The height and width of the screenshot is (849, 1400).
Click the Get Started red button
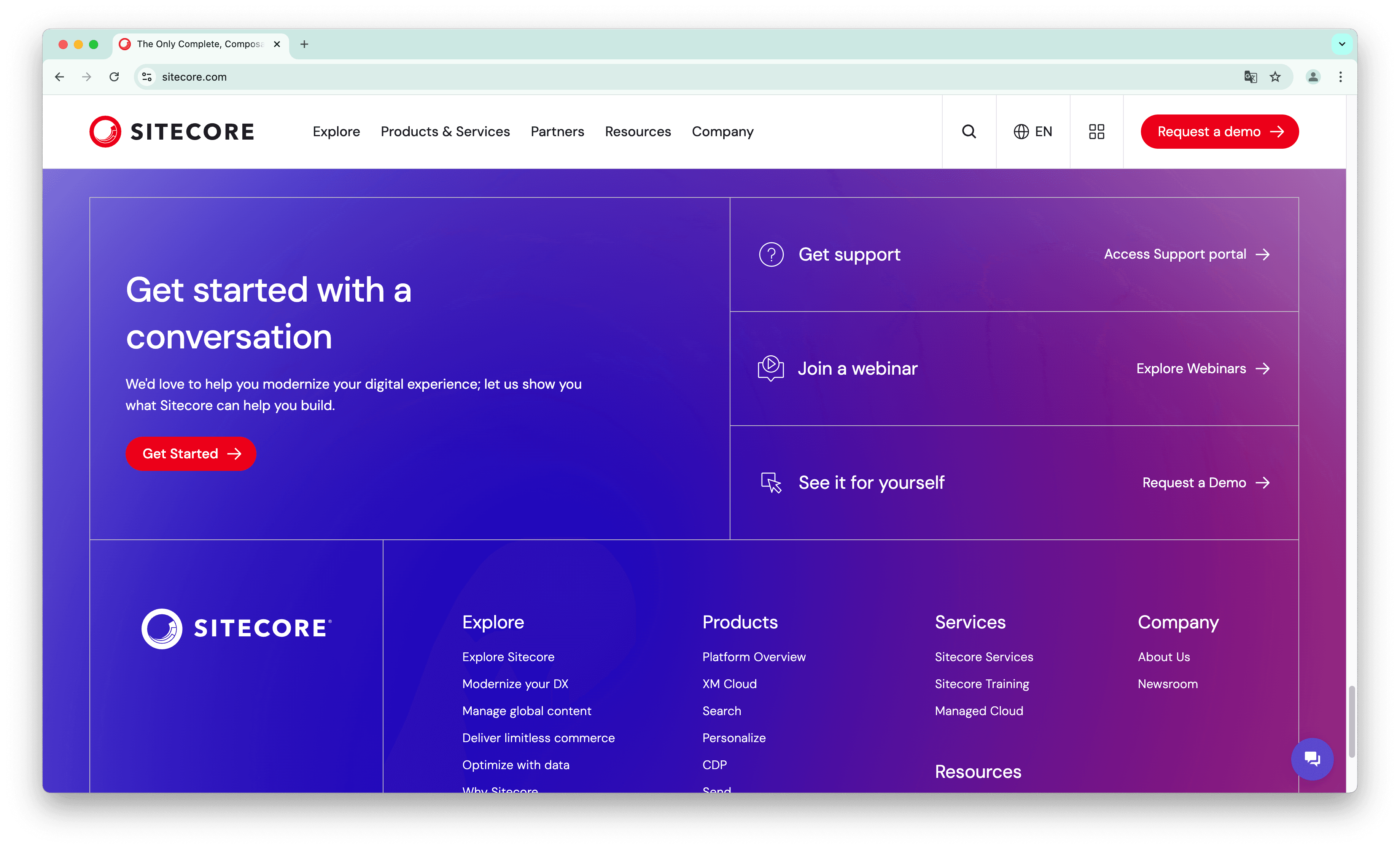(191, 453)
